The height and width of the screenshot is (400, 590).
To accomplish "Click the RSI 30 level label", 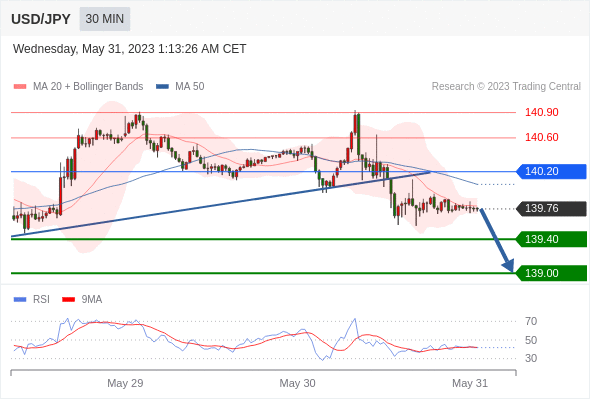I will coord(531,358).
